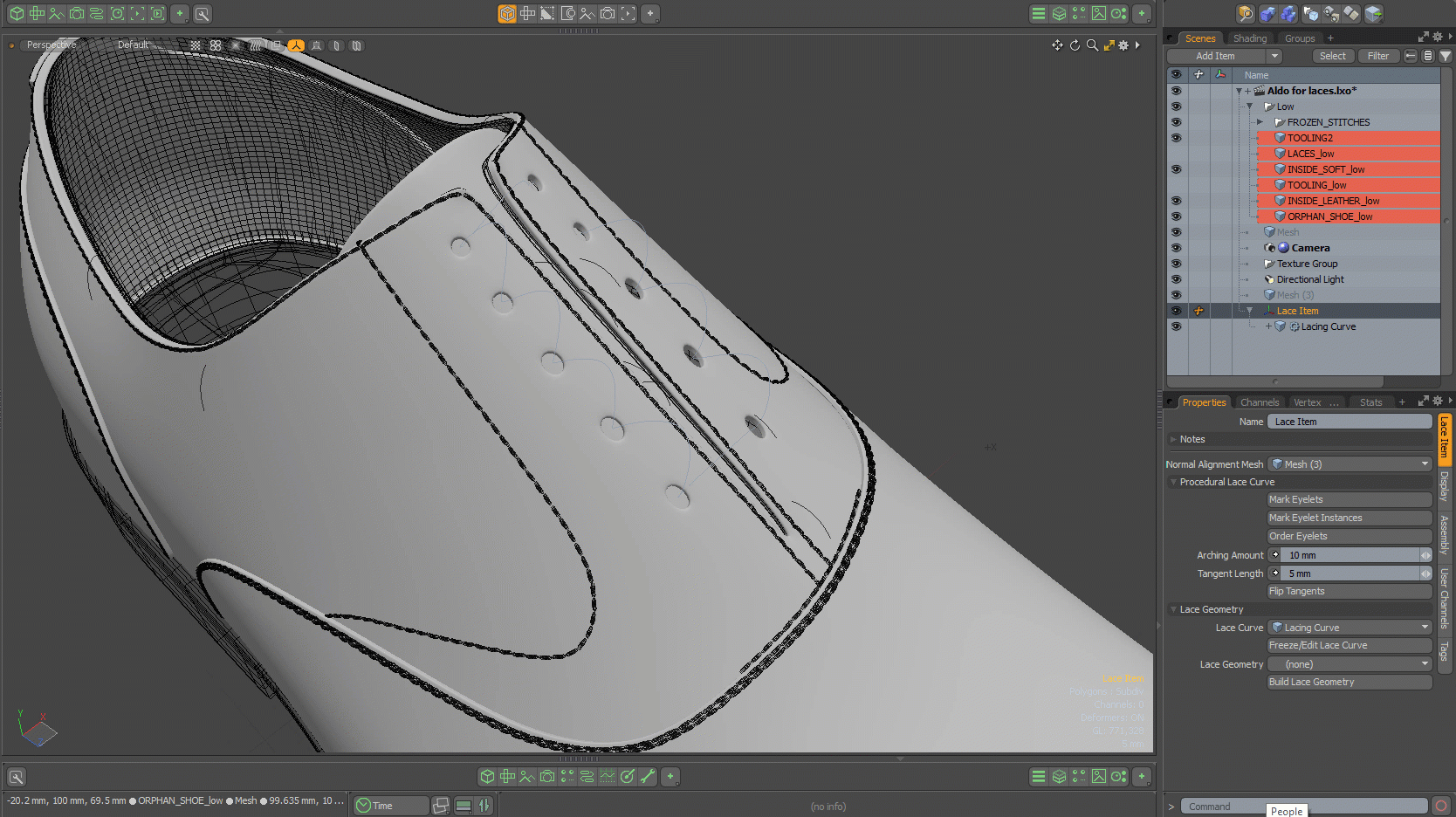The image size is (1456, 817).
Task: Toggle visibility of Lacing Curve item
Action: tap(1176, 326)
